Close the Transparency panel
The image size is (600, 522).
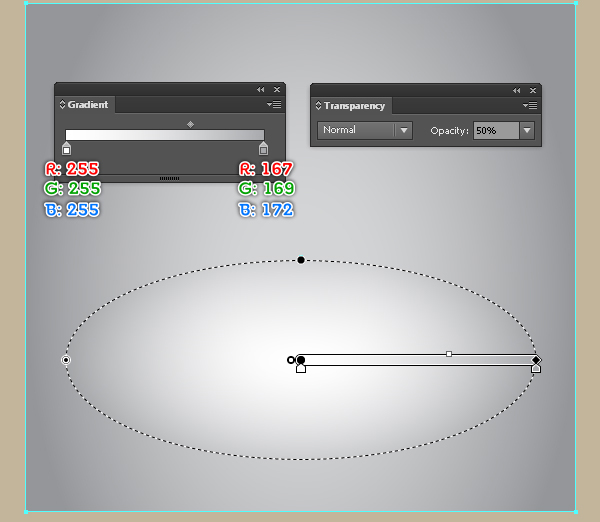tap(533, 91)
